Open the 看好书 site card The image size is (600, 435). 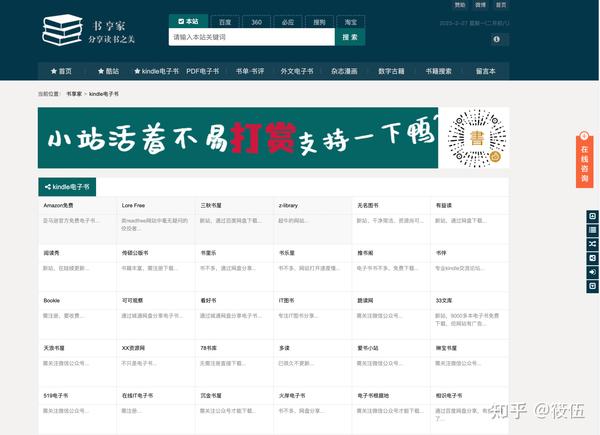[x=234, y=315]
